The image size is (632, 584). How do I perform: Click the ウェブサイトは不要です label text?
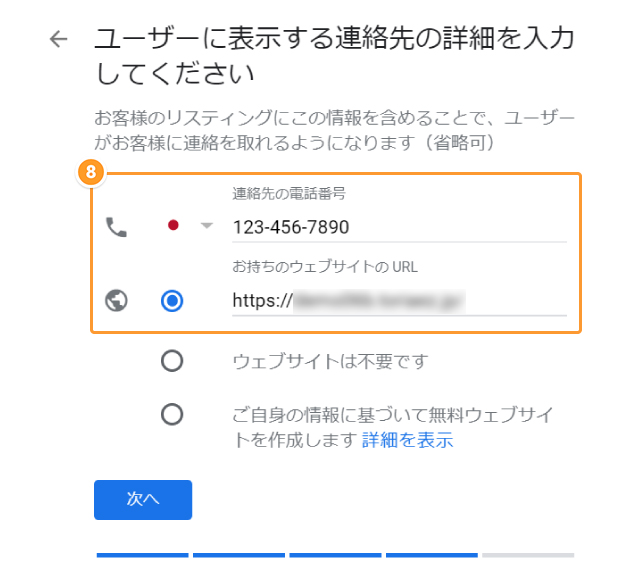tap(331, 361)
